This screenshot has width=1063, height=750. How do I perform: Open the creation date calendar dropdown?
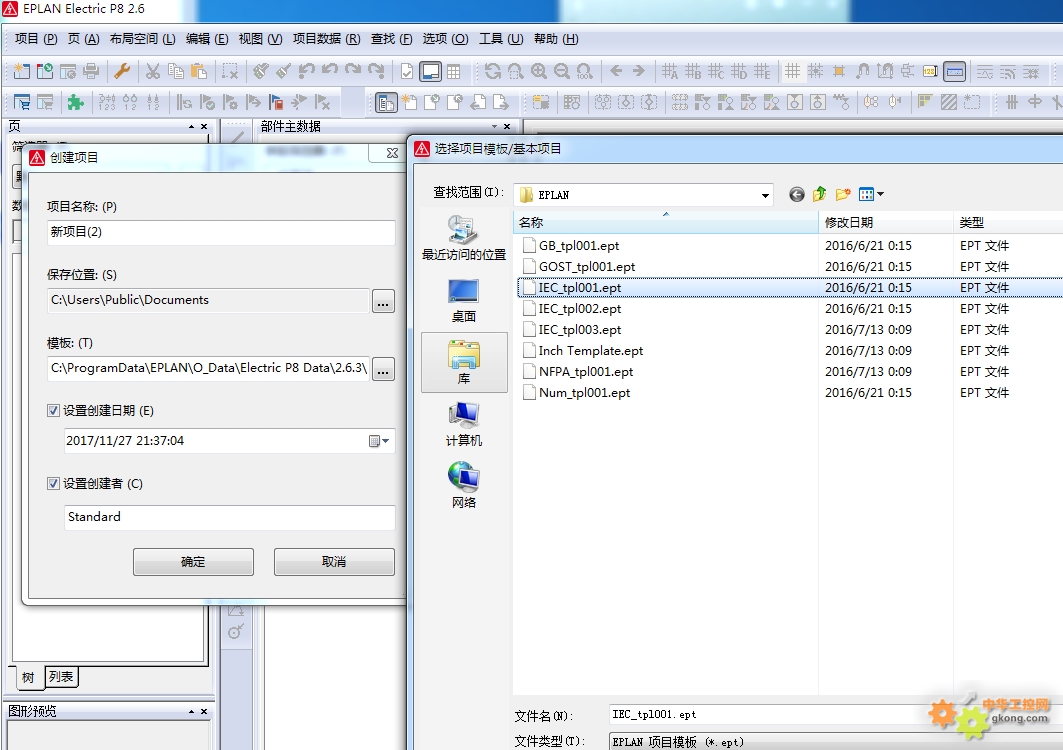(379, 441)
